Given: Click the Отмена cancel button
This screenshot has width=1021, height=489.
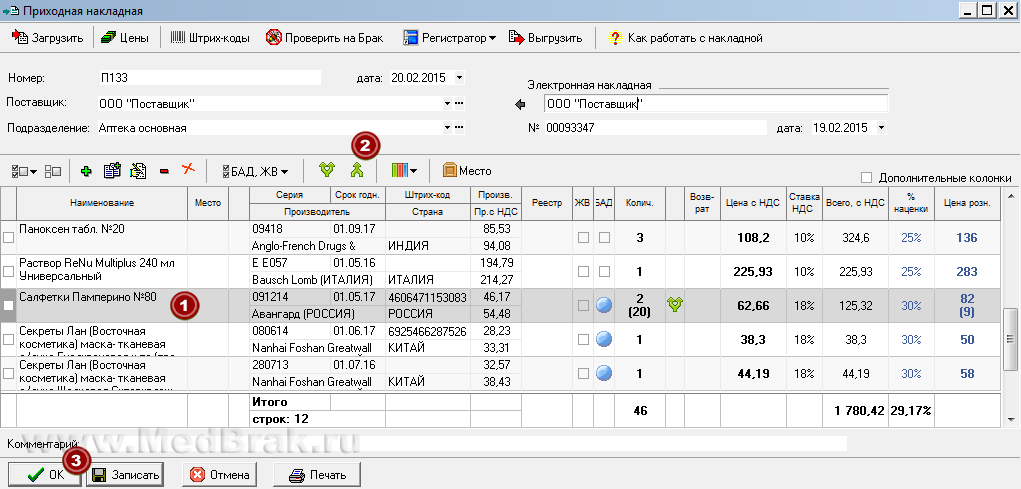Looking at the screenshot, I should [x=220, y=475].
